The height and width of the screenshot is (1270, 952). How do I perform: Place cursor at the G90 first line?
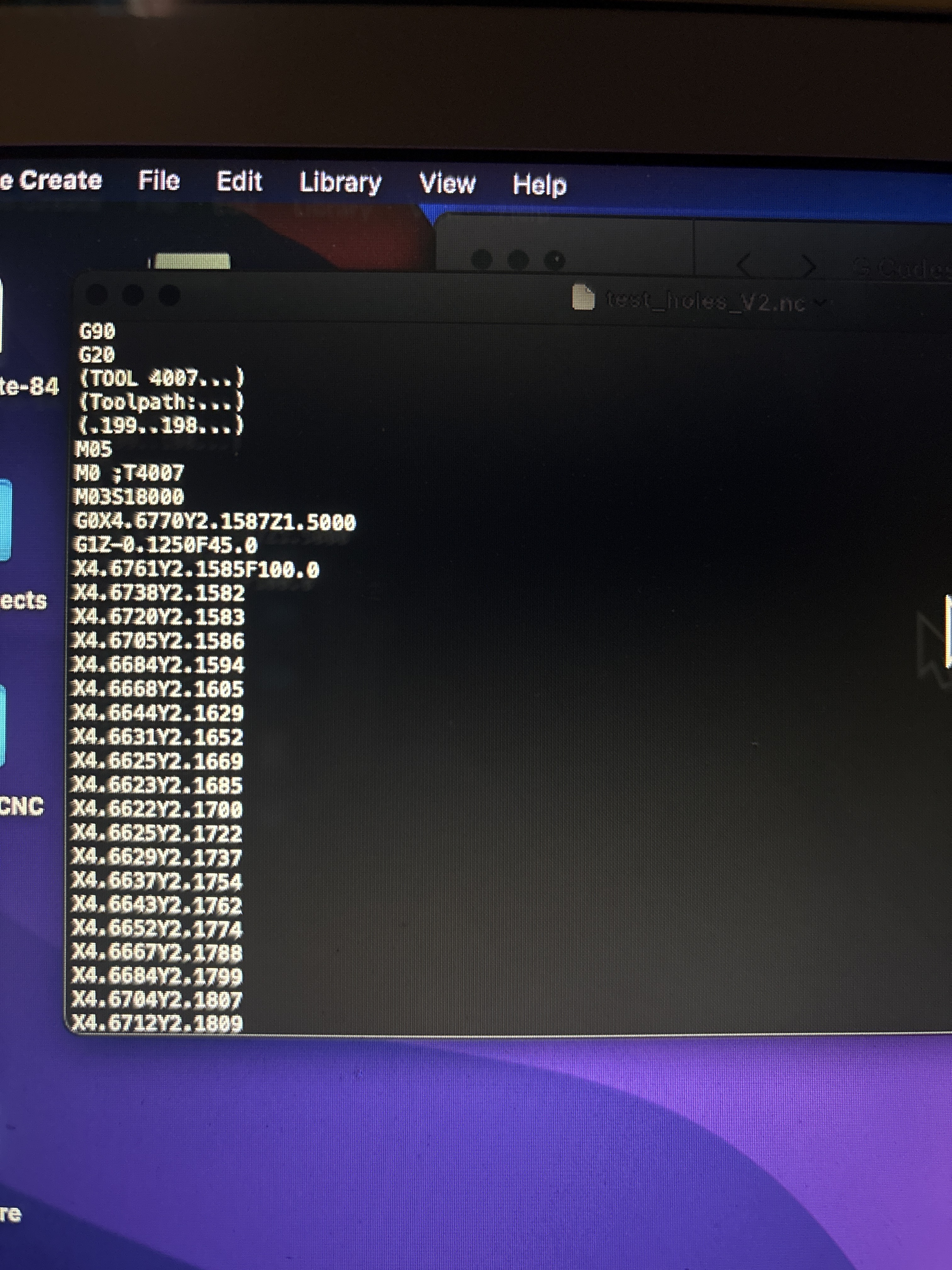[x=97, y=331]
